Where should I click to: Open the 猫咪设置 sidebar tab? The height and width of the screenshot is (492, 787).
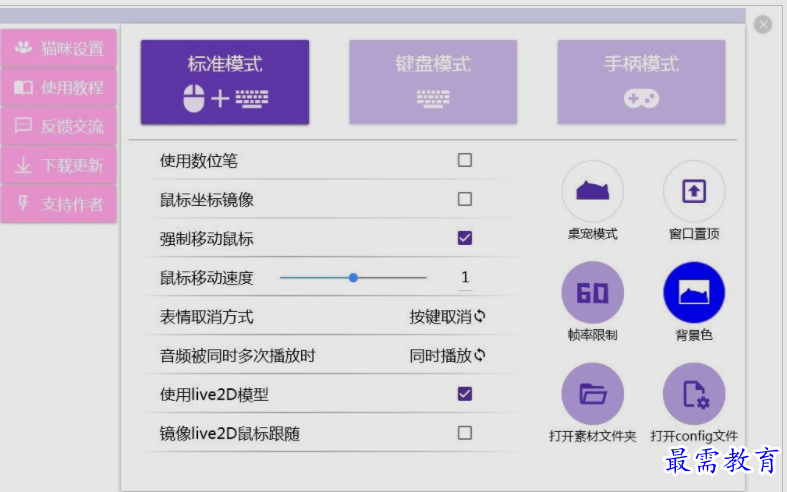(x=59, y=48)
